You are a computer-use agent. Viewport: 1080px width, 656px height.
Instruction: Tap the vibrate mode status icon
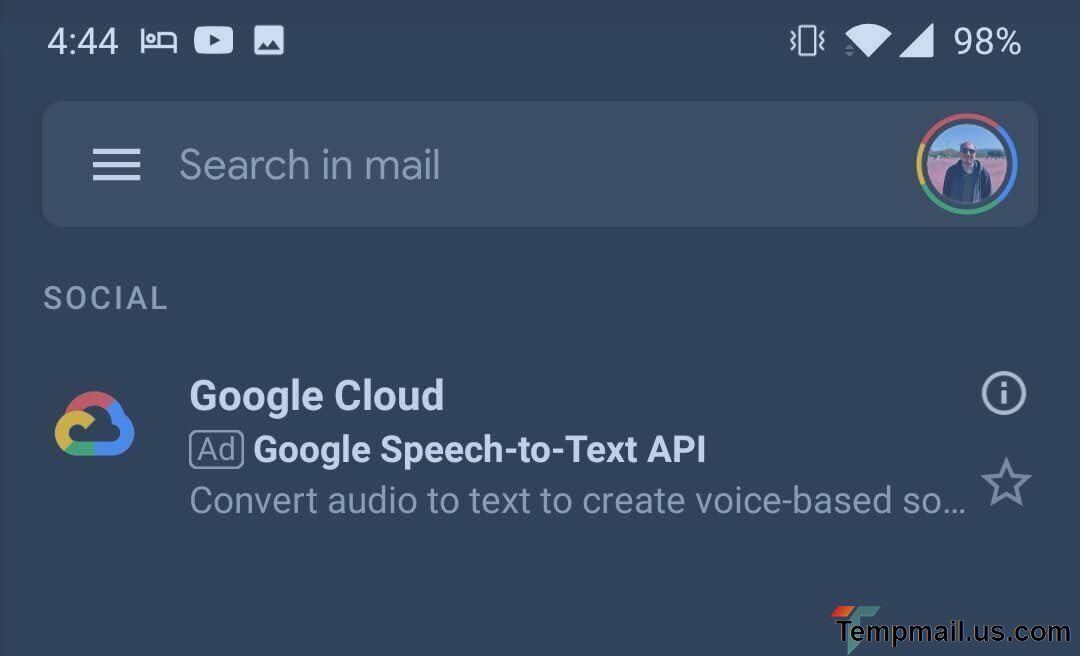[806, 41]
